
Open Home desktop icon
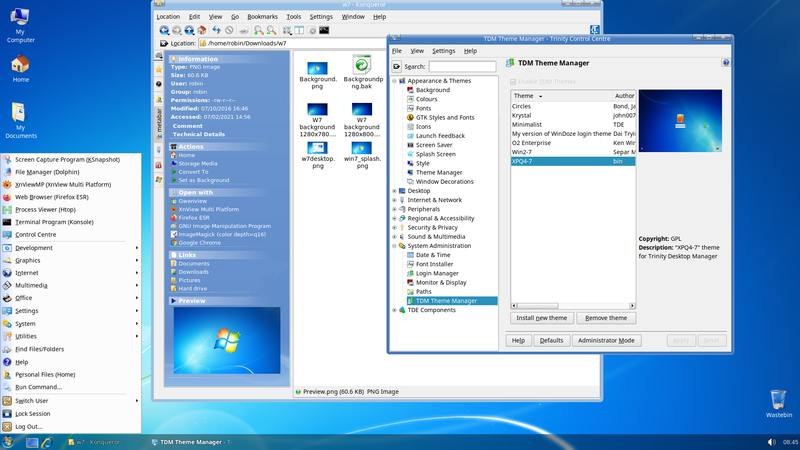(x=20, y=69)
